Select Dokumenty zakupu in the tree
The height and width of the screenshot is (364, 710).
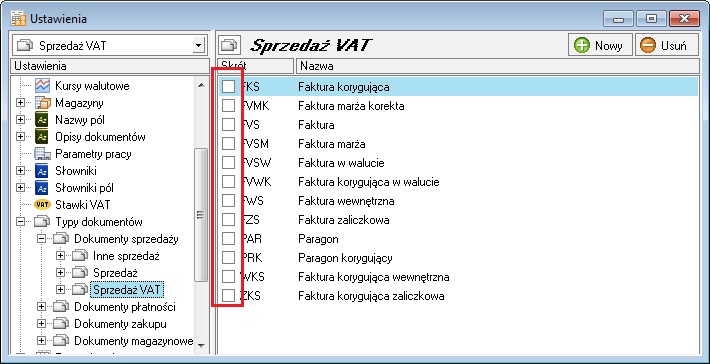(x=120, y=324)
